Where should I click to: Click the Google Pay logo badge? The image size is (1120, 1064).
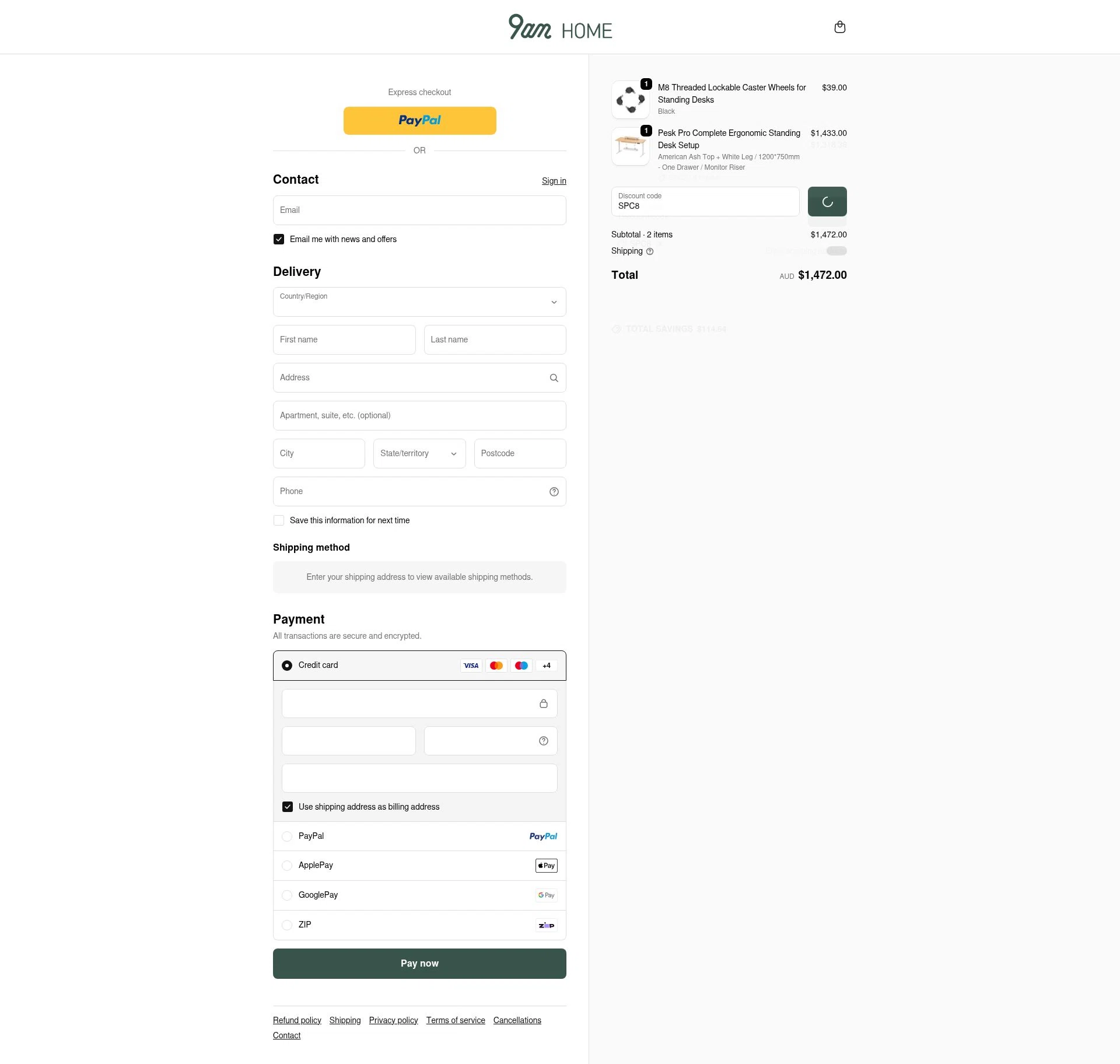pyautogui.click(x=546, y=895)
